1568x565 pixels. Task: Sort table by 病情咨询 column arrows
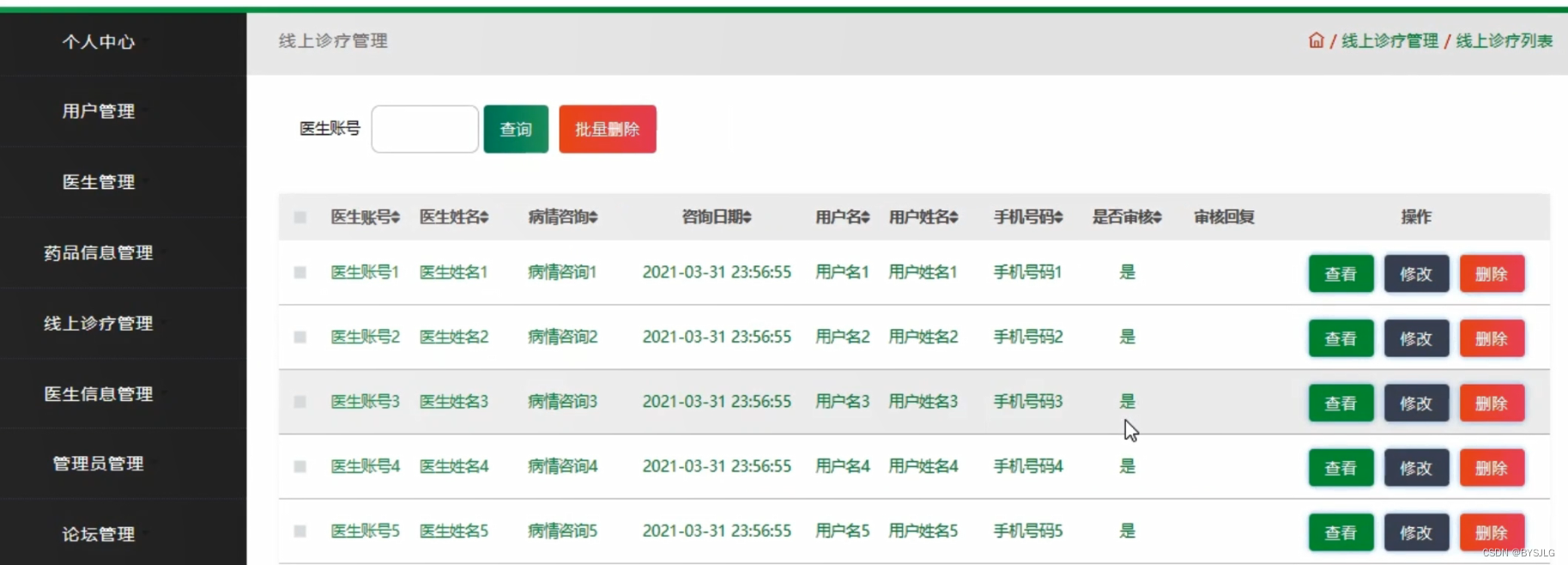click(x=593, y=217)
